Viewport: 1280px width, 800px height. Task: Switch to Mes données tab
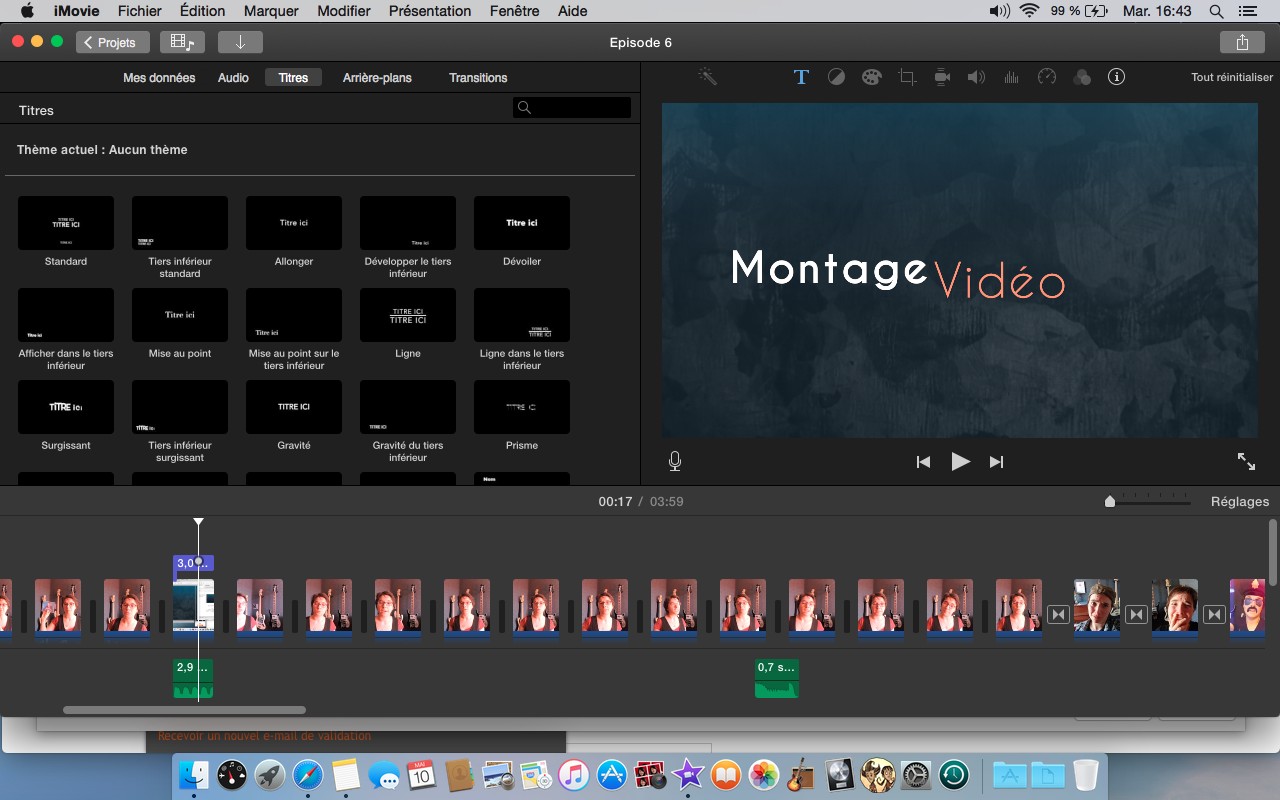tap(159, 77)
